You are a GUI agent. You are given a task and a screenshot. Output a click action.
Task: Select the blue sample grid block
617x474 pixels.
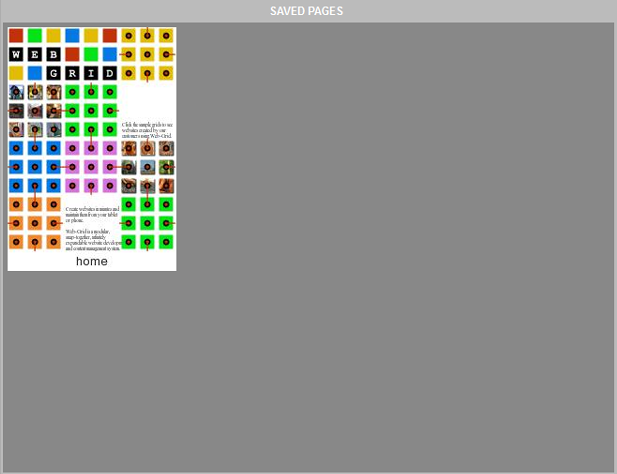coord(35,167)
